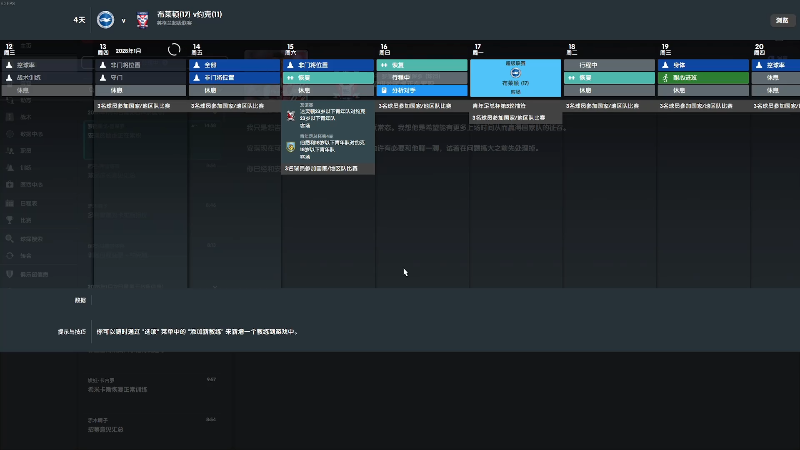Click recovery arrows icon of day 16 恢复
Viewport: 800px width, 450px height.
384,65
